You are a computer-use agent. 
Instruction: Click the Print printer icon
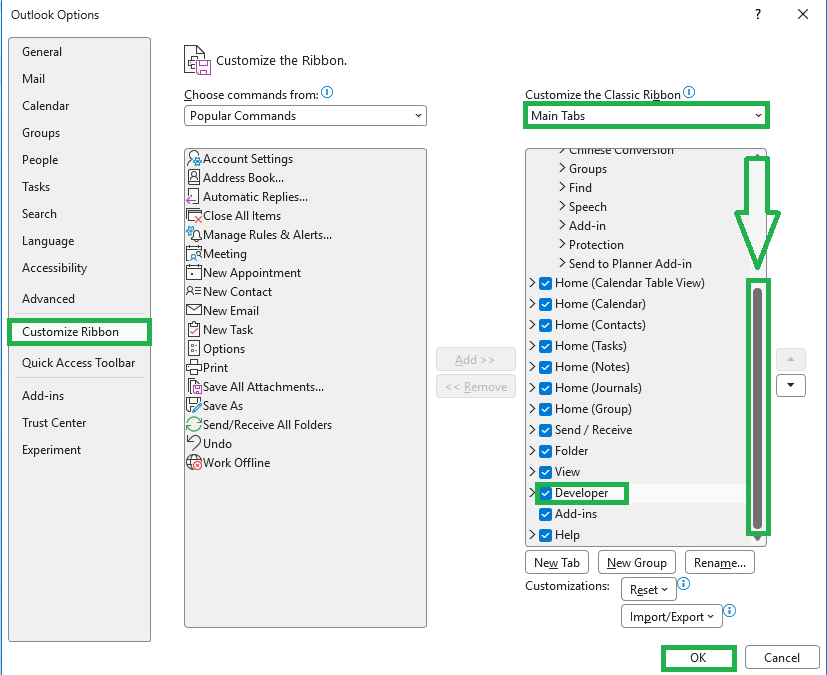tap(194, 367)
